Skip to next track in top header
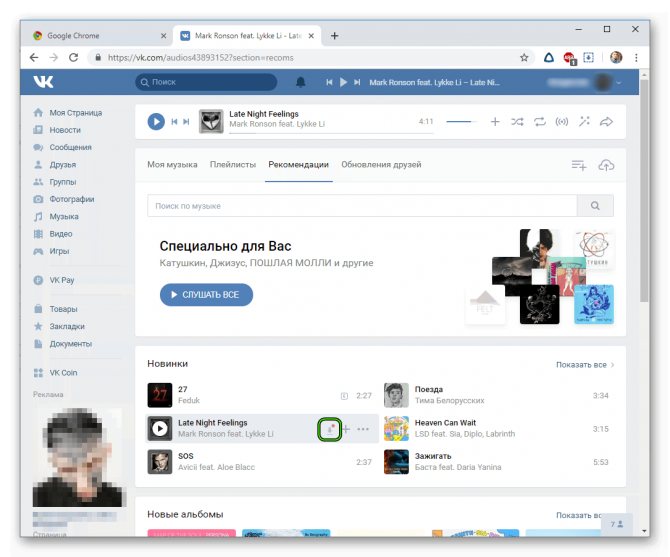Image resolution: width=670 pixels, height=557 pixels. [x=357, y=82]
